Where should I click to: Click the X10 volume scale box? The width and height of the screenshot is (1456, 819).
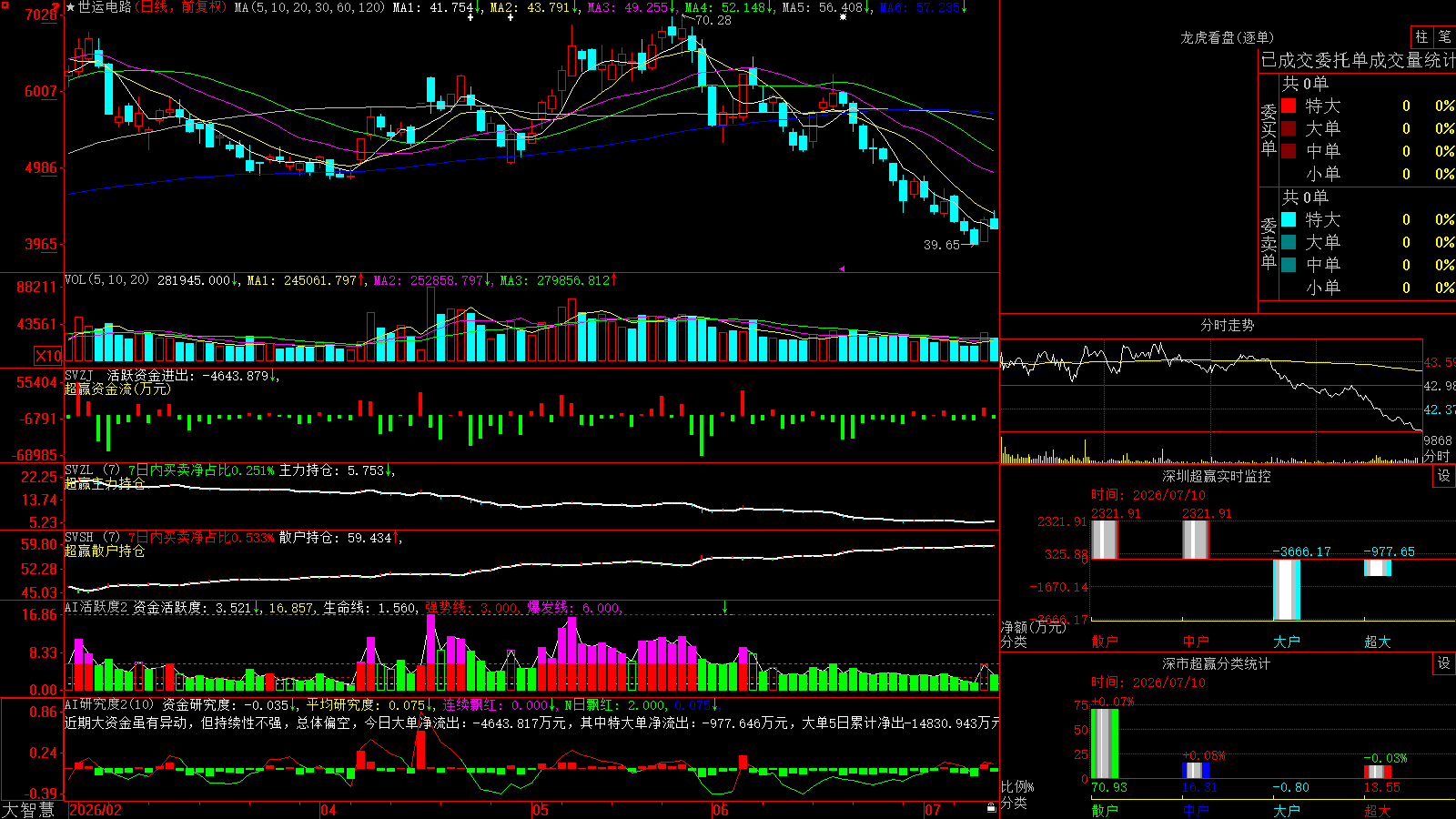coord(48,356)
